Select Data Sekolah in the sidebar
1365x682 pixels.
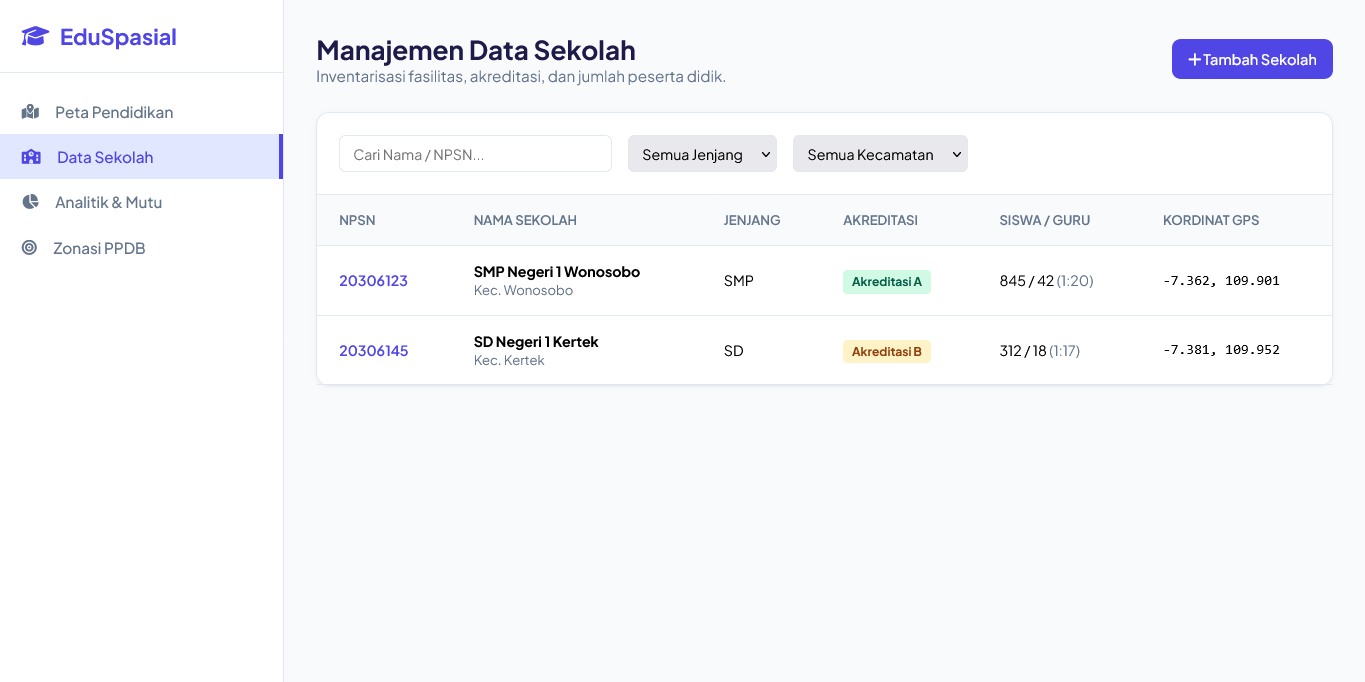141,157
